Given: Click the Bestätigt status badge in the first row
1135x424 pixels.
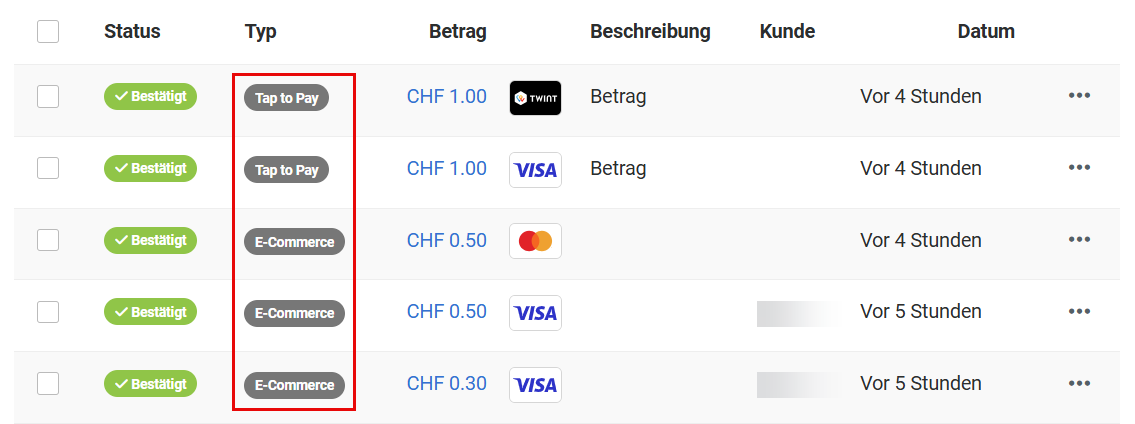Looking at the screenshot, I should click(151, 96).
